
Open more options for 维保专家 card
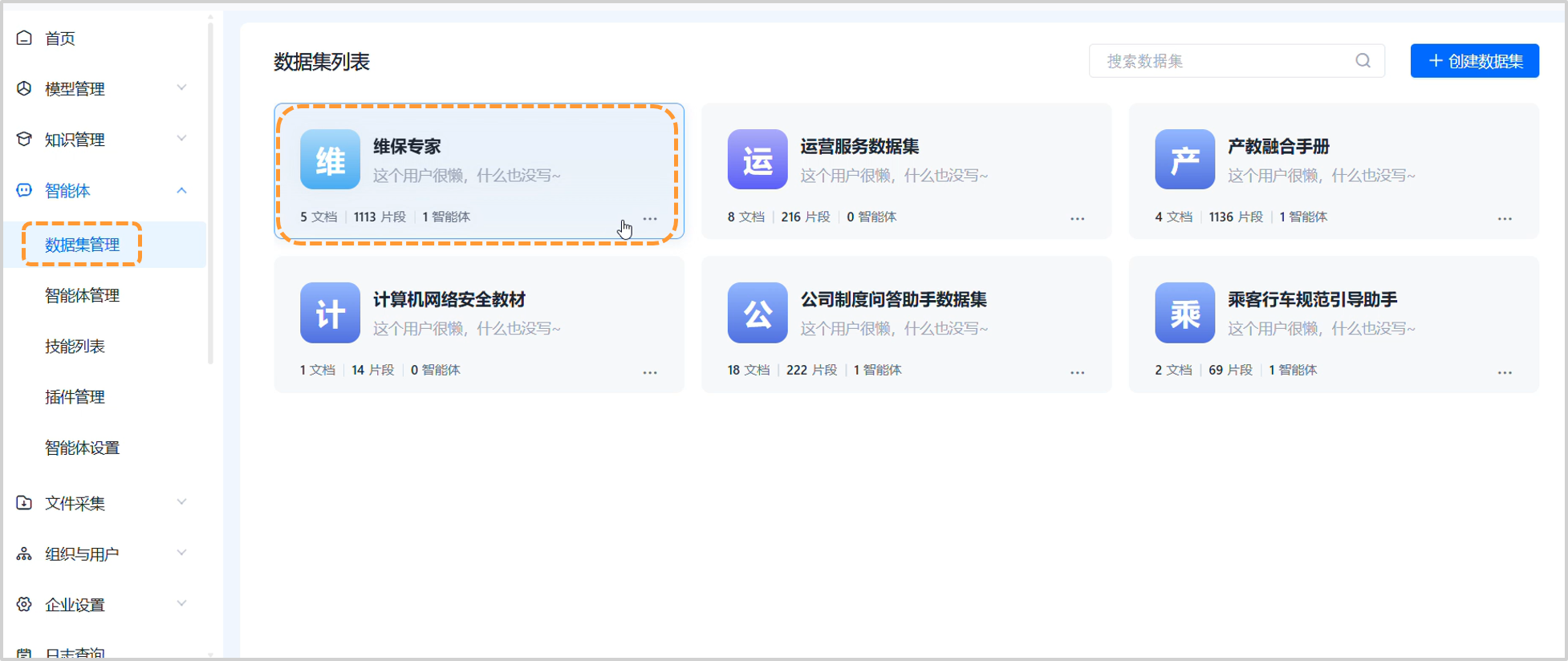[x=650, y=219]
